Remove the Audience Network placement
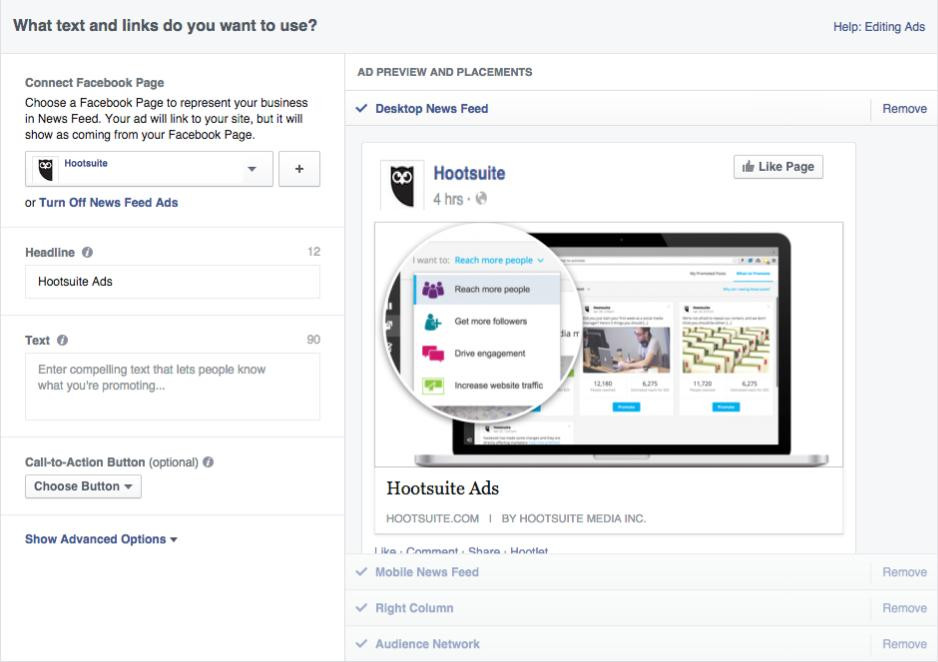 904,644
